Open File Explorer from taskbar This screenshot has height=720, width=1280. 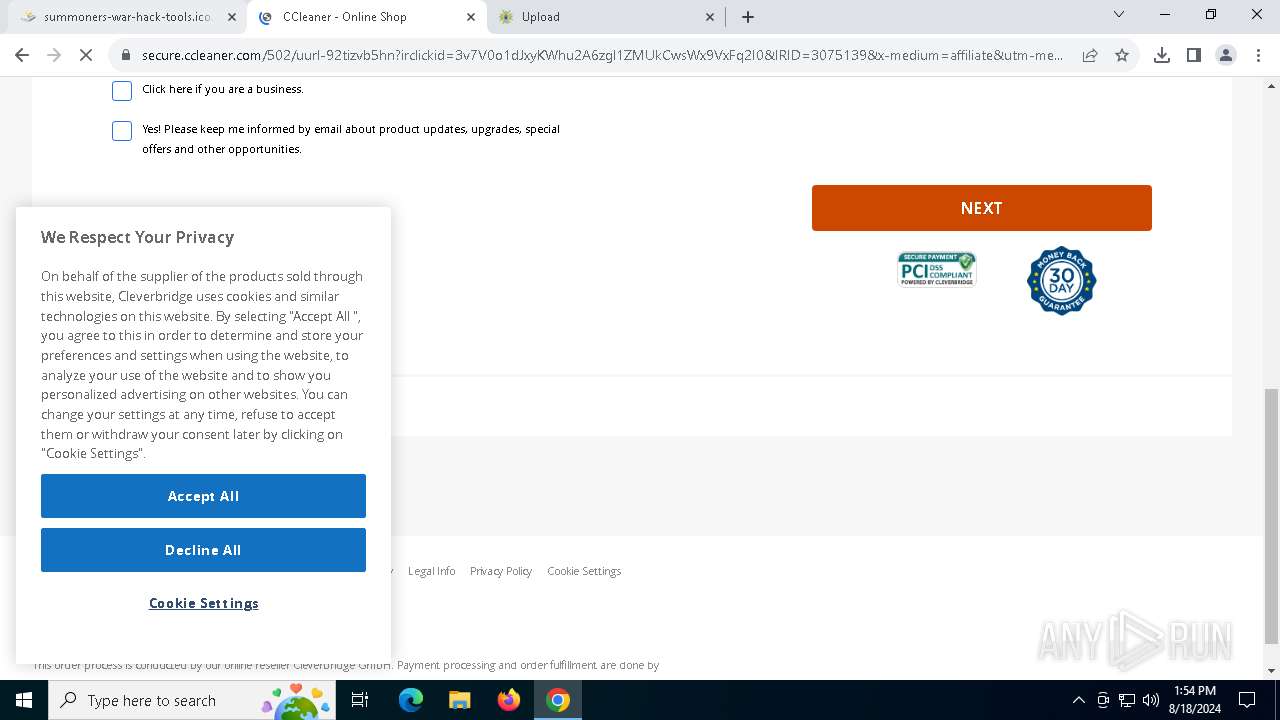pos(460,700)
